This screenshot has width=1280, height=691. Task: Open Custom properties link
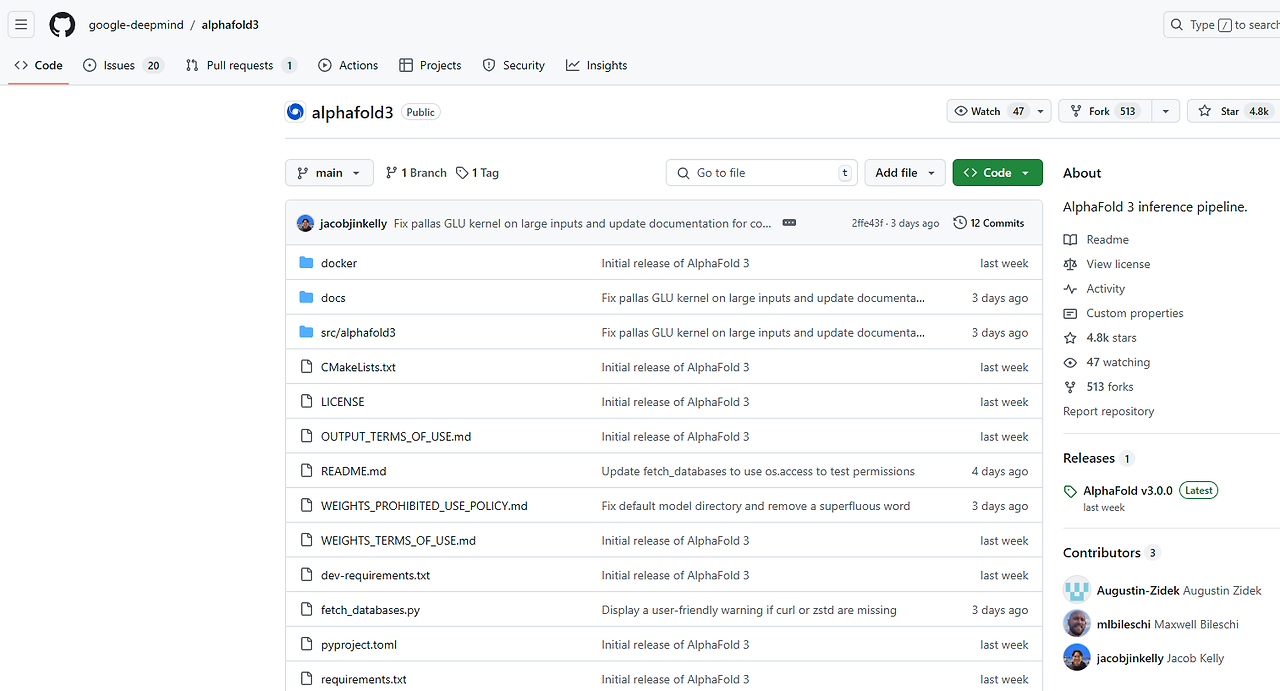[x=1124, y=313]
